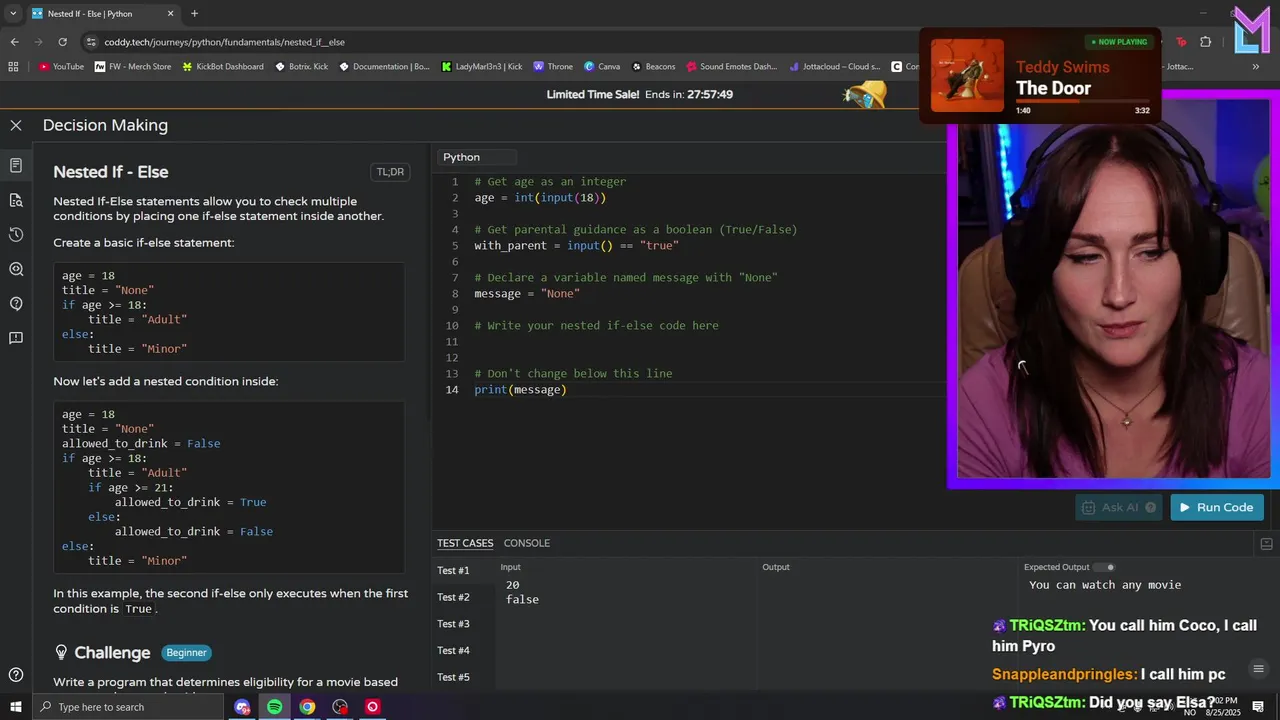Screen dimensions: 1280x720
Task: Open the Botrix. Kick bookmark
Action: tap(301, 67)
